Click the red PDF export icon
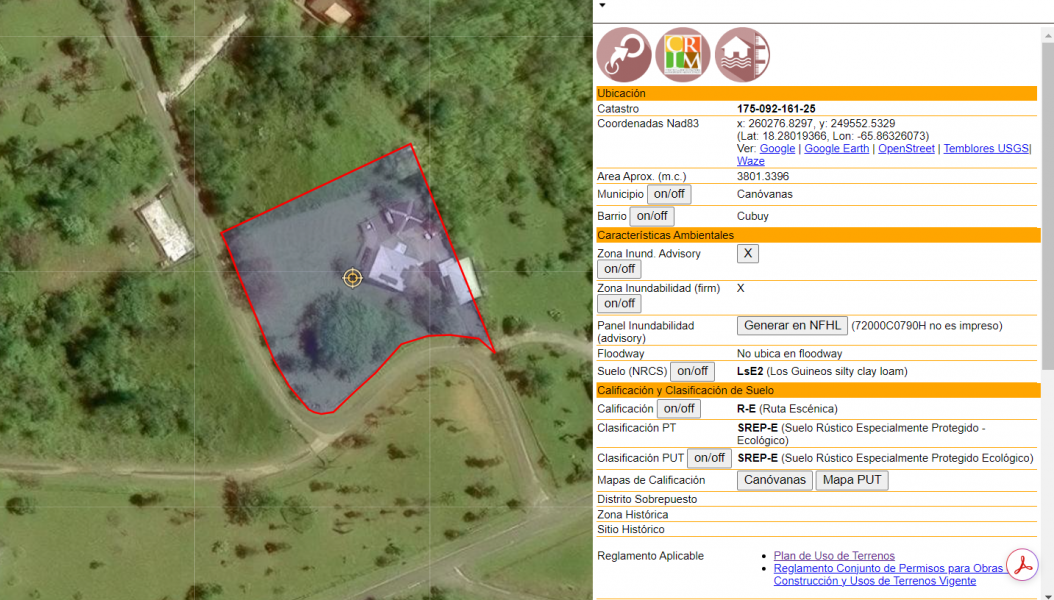 pyautogui.click(x=1022, y=565)
